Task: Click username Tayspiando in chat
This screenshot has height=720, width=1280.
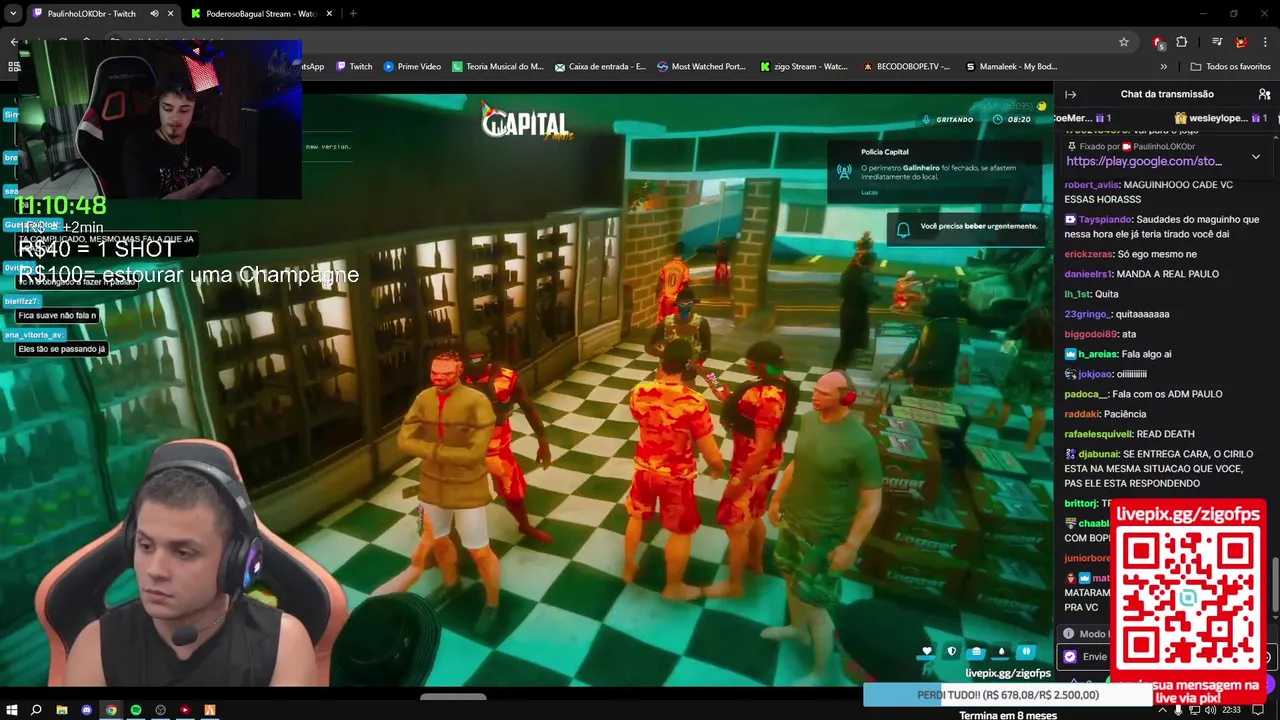Action: click(x=1105, y=219)
